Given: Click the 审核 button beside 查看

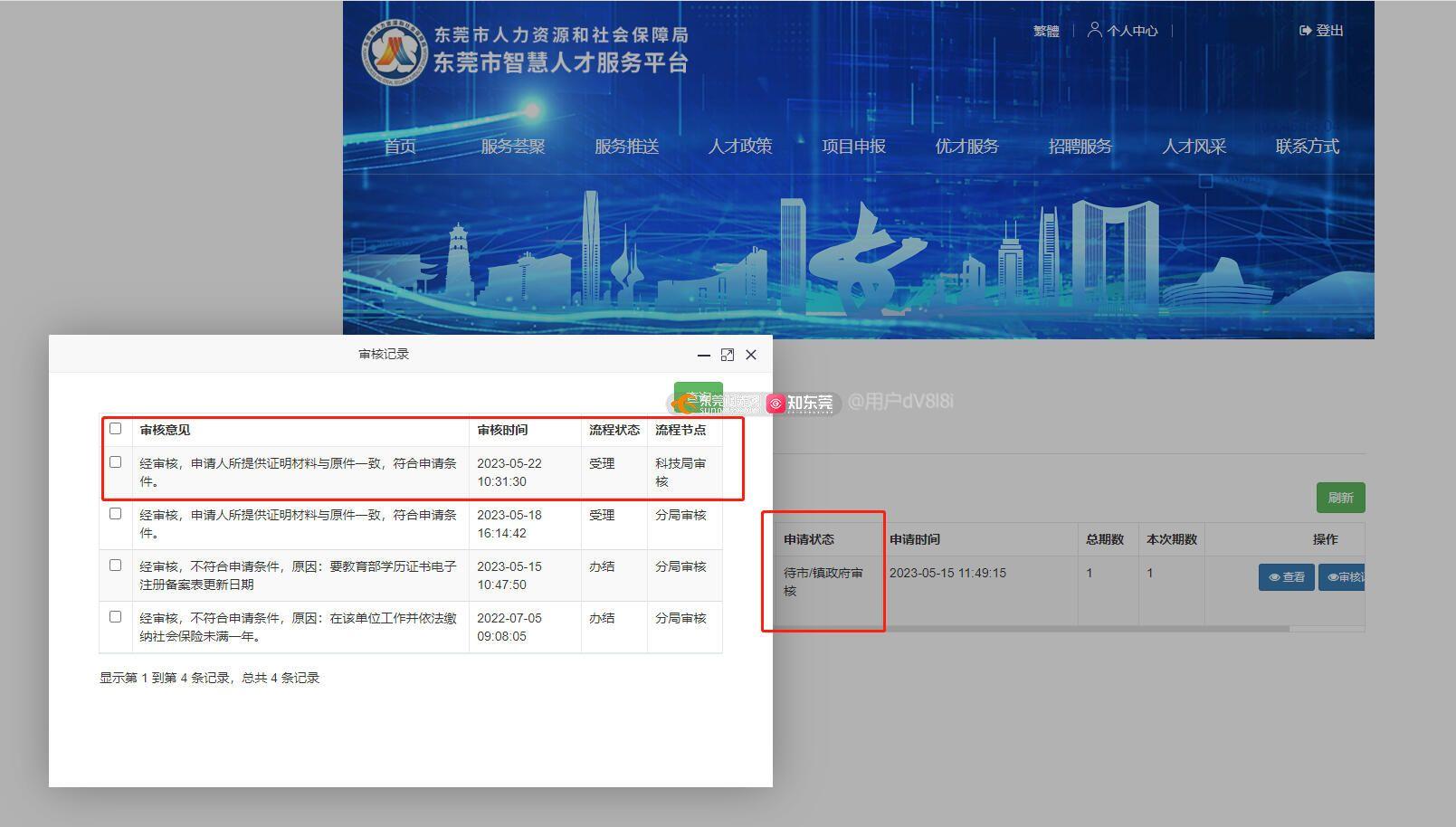Looking at the screenshot, I should pyautogui.click(x=1342, y=577).
